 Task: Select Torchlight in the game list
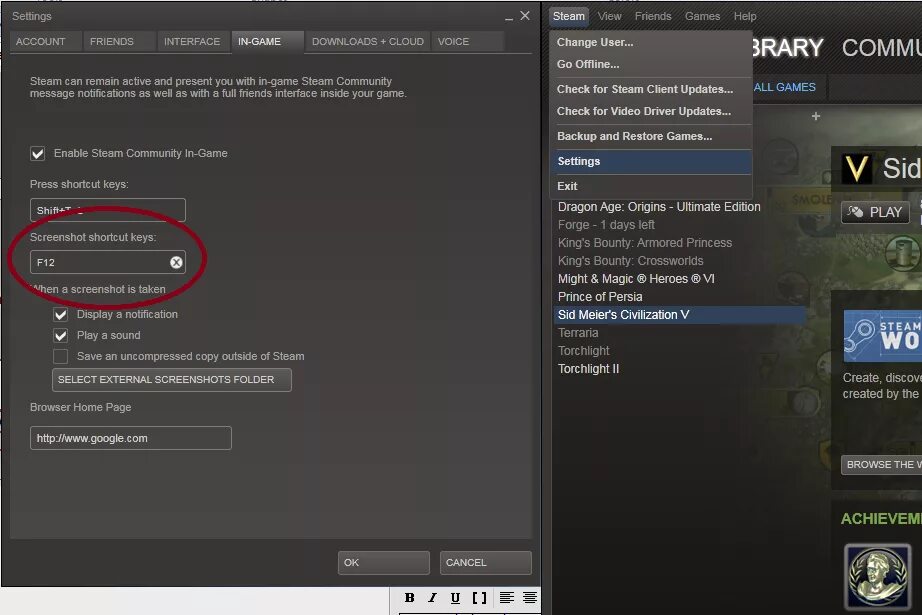point(583,351)
